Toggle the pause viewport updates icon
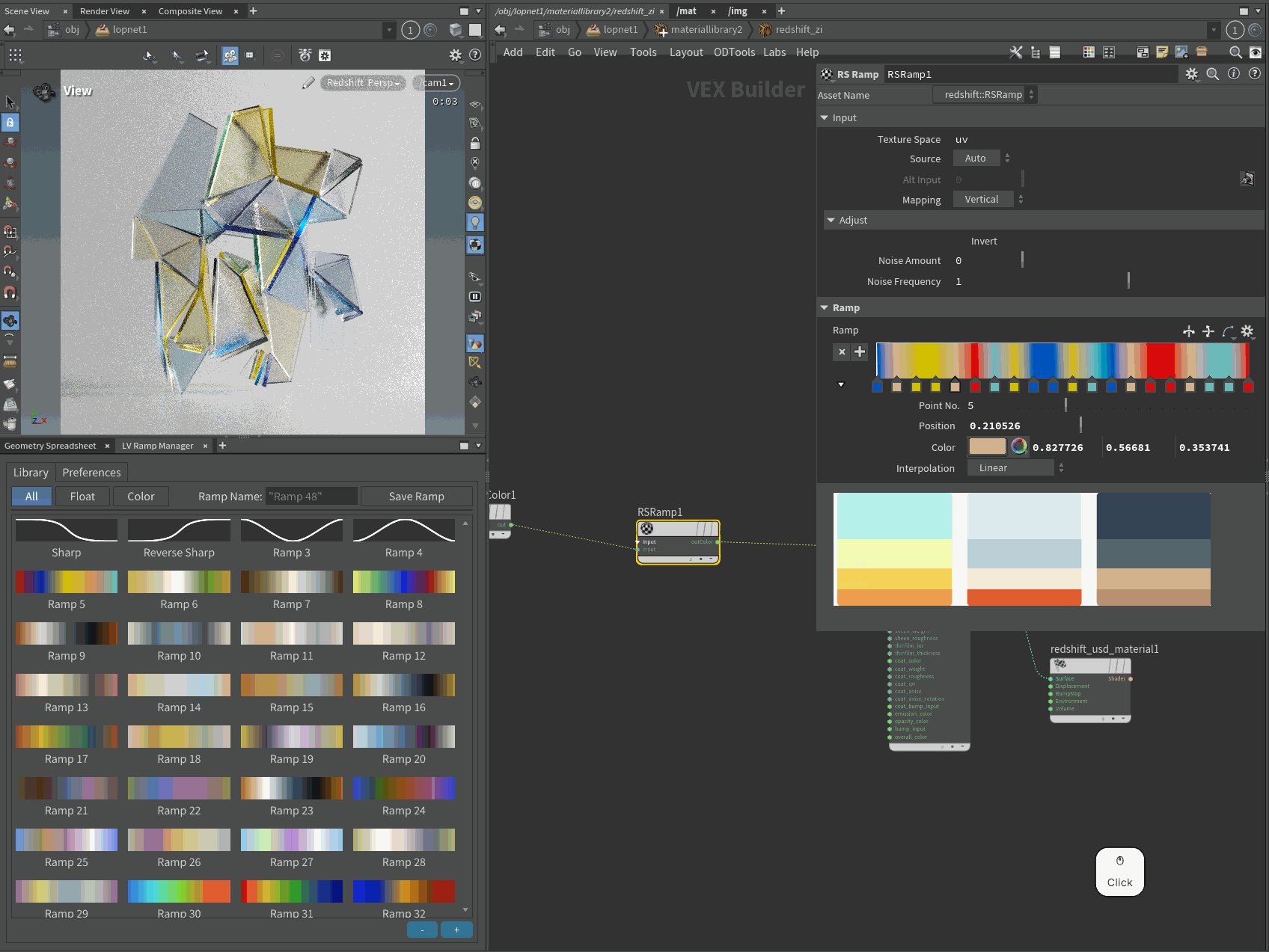 [x=474, y=296]
